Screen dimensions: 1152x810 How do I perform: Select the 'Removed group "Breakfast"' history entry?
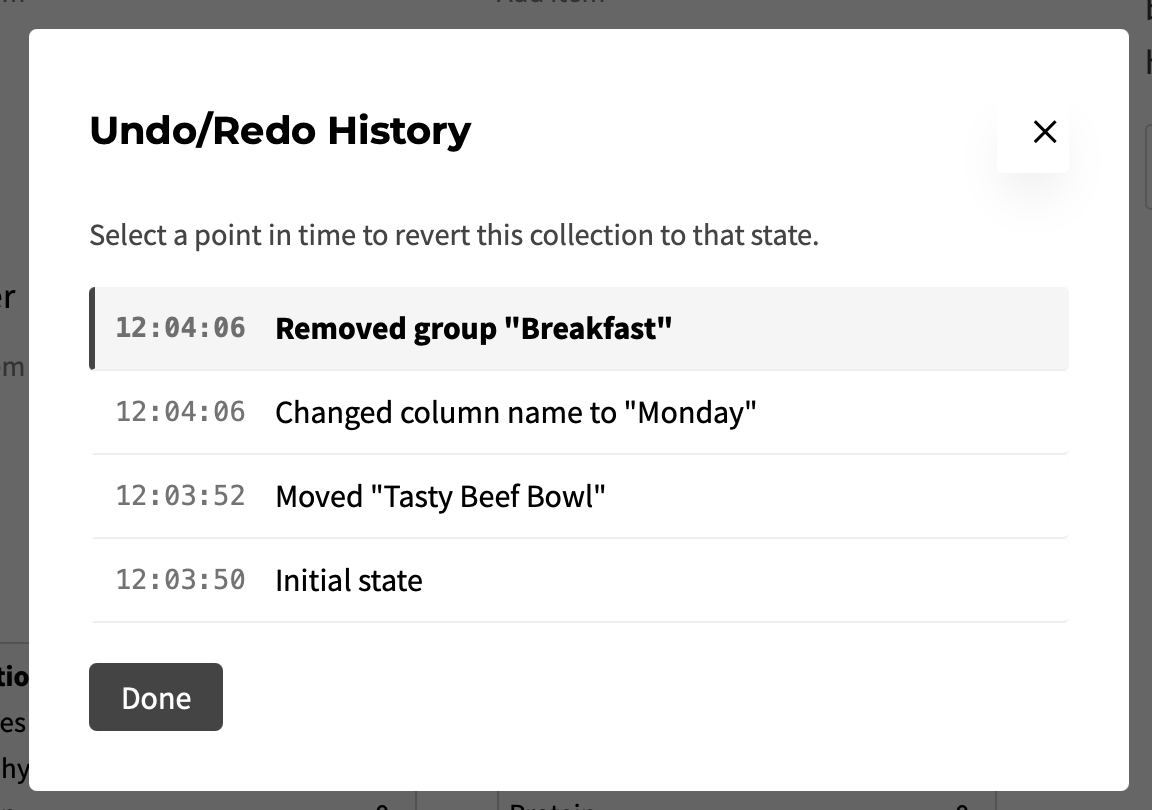tap(473, 328)
